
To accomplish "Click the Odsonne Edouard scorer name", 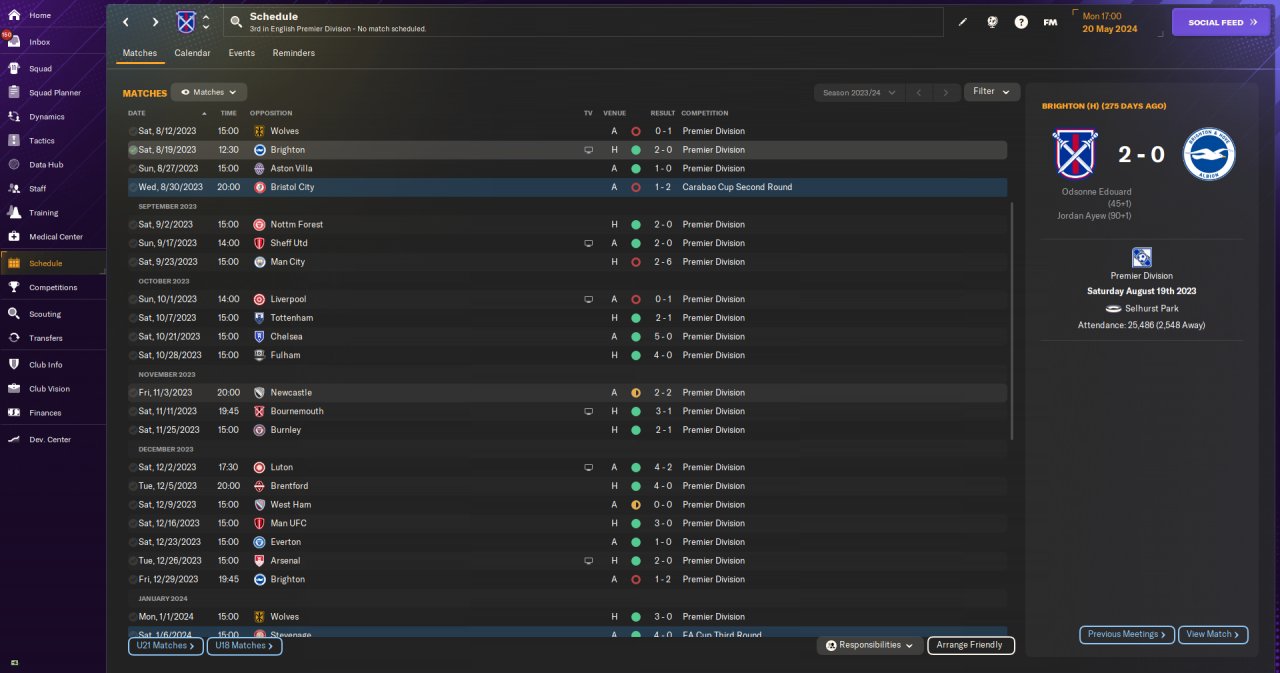I will tap(1098, 191).
